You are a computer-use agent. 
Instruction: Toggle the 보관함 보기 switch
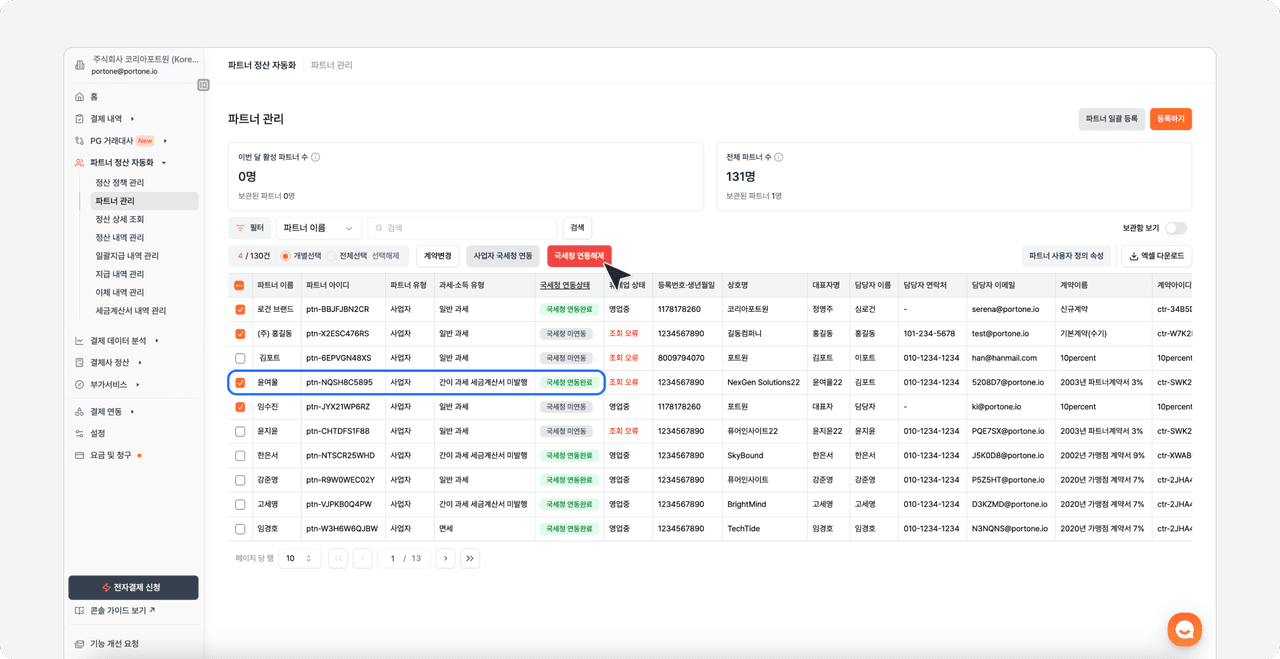point(1175,228)
